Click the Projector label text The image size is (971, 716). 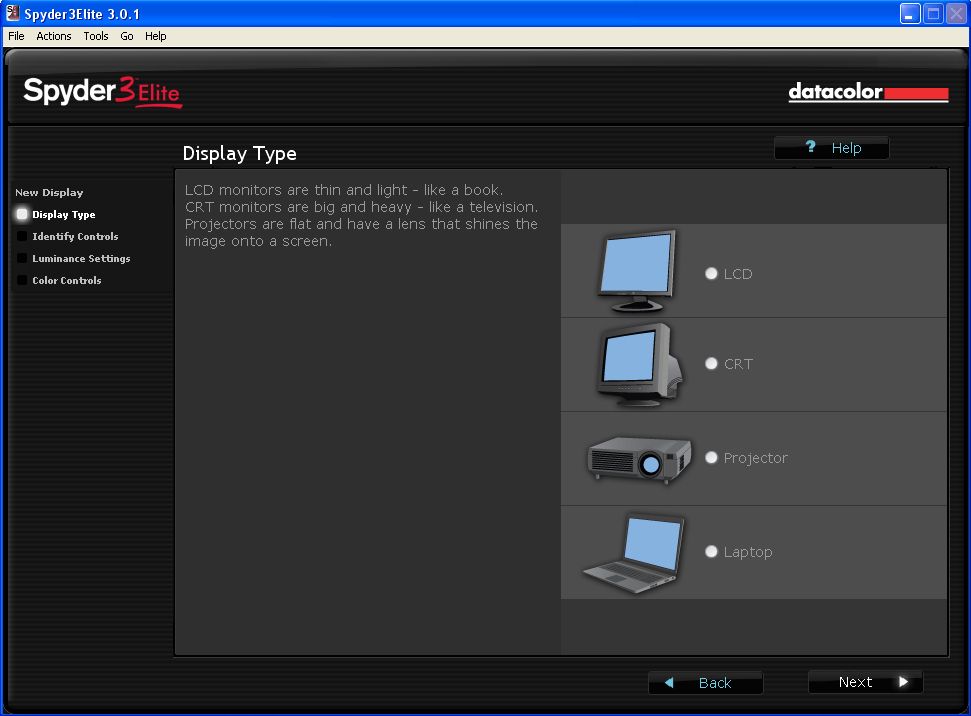[755, 458]
